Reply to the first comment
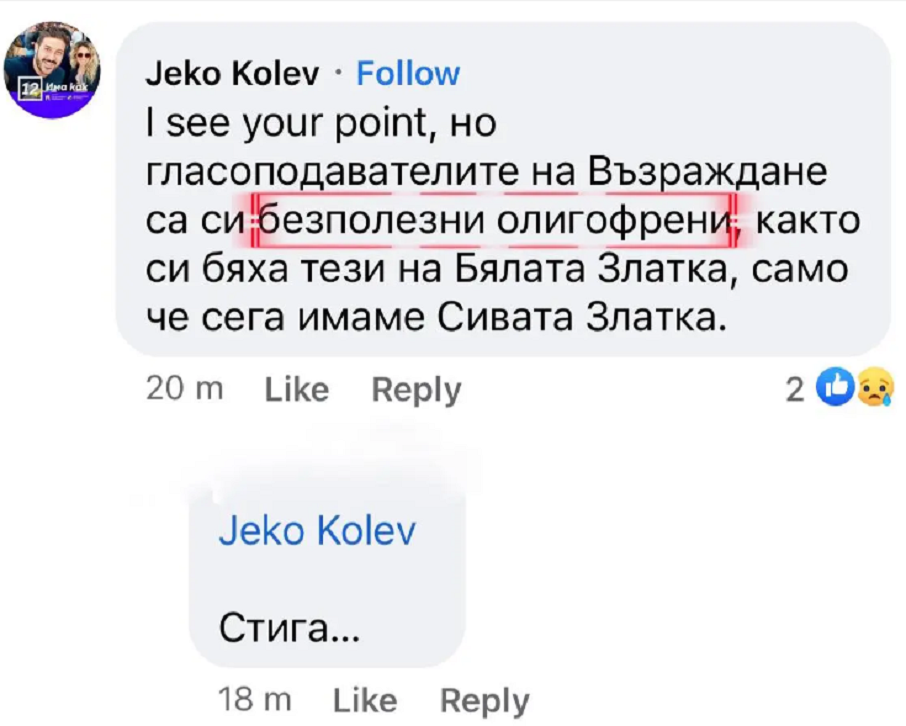The height and width of the screenshot is (726, 906). 416,390
